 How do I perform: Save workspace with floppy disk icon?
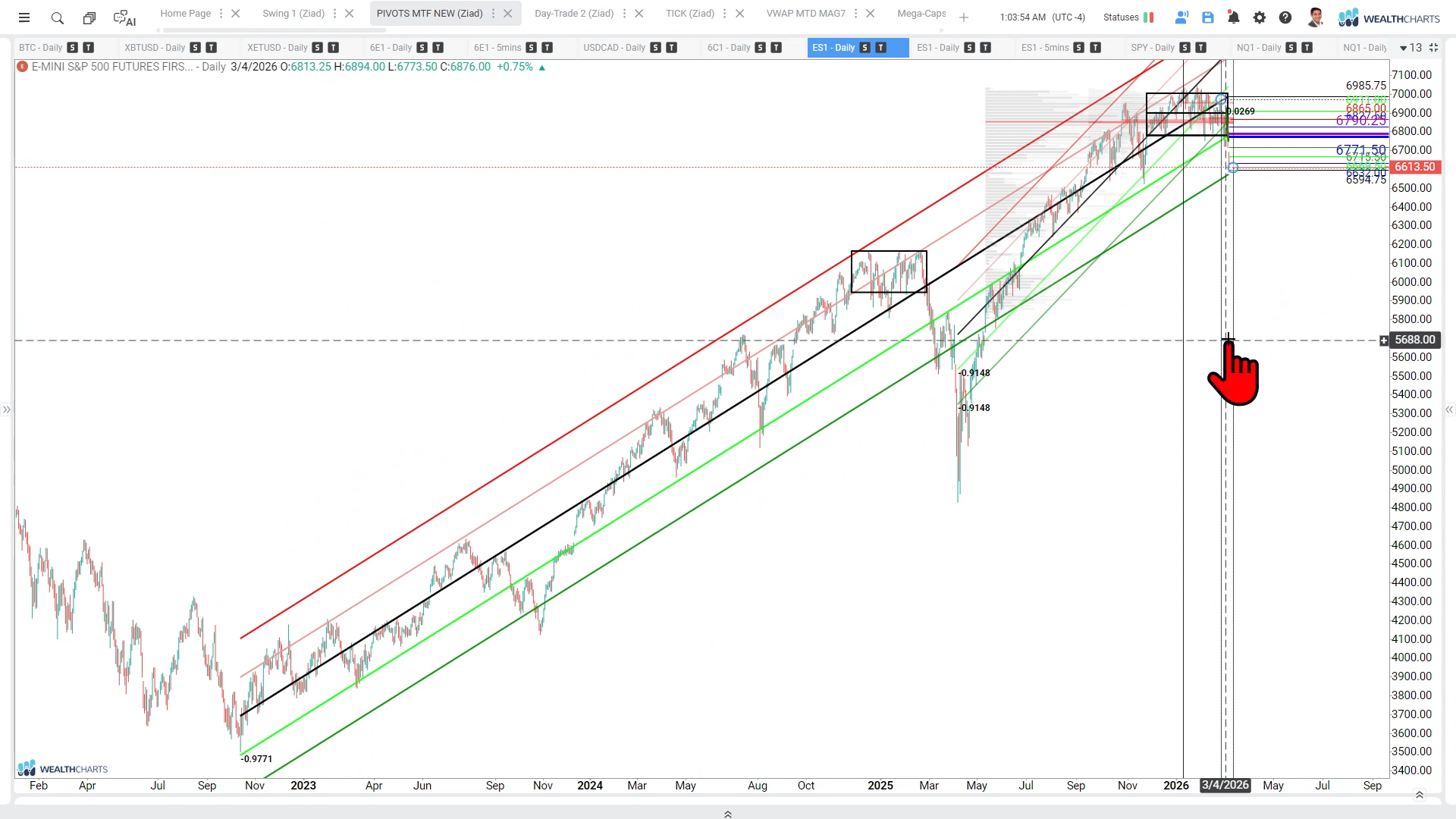(x=1208, y=17)
